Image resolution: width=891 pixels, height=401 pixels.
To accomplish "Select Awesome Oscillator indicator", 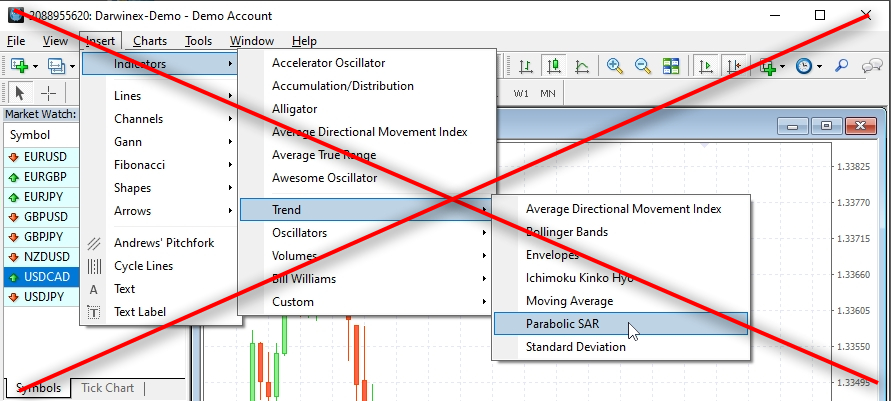I will (x=367, y=178).
